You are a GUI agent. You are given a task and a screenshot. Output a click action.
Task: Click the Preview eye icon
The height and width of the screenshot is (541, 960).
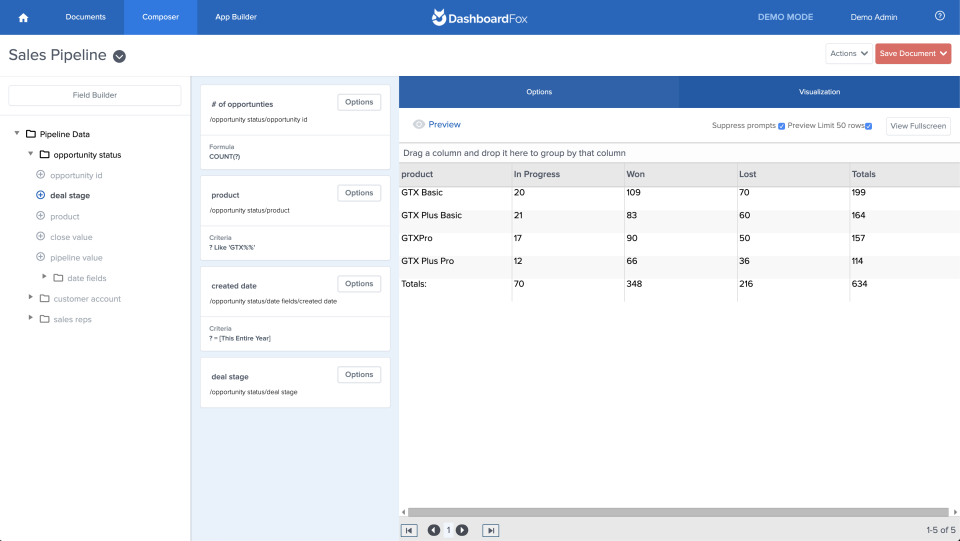tap(419, 125)
